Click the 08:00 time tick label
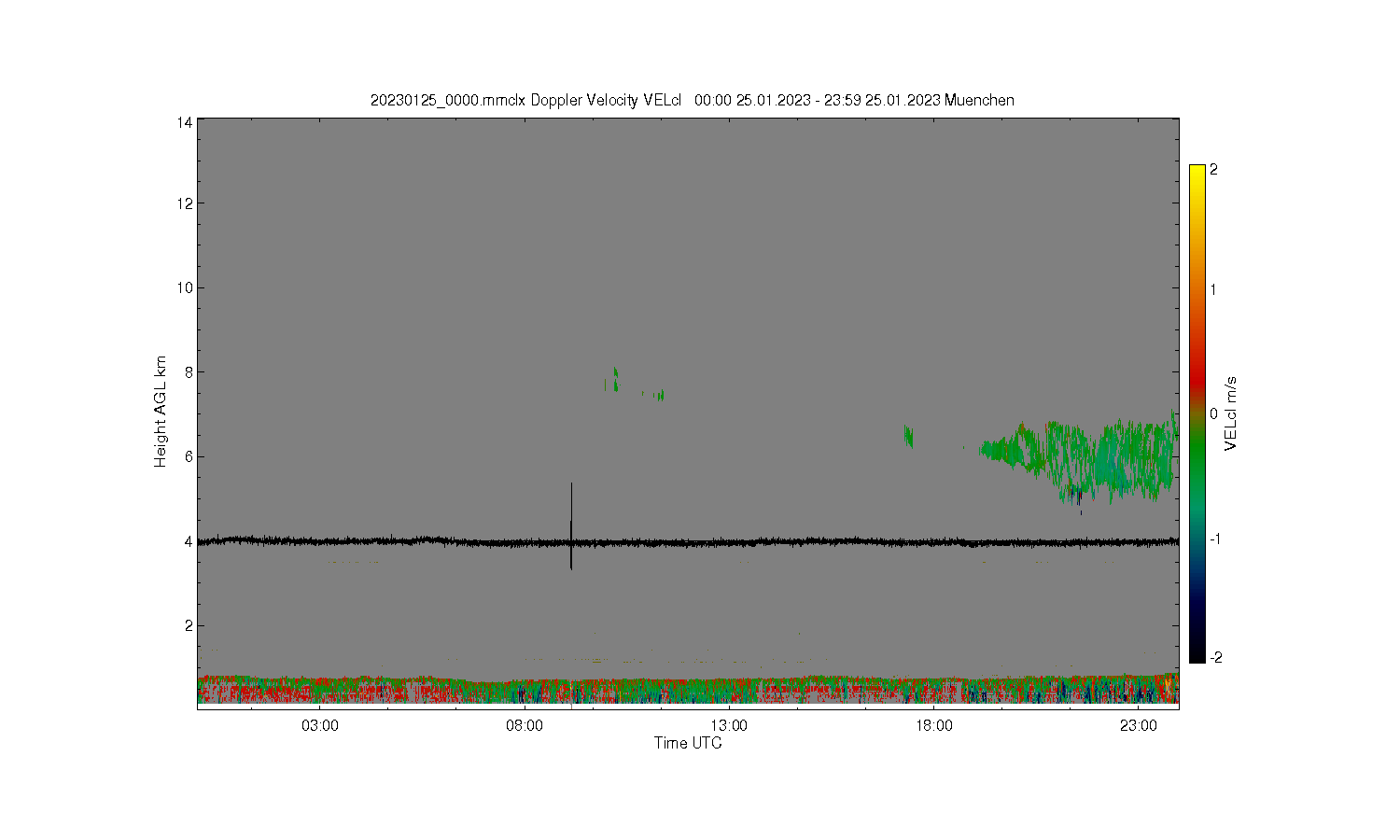 525,726
